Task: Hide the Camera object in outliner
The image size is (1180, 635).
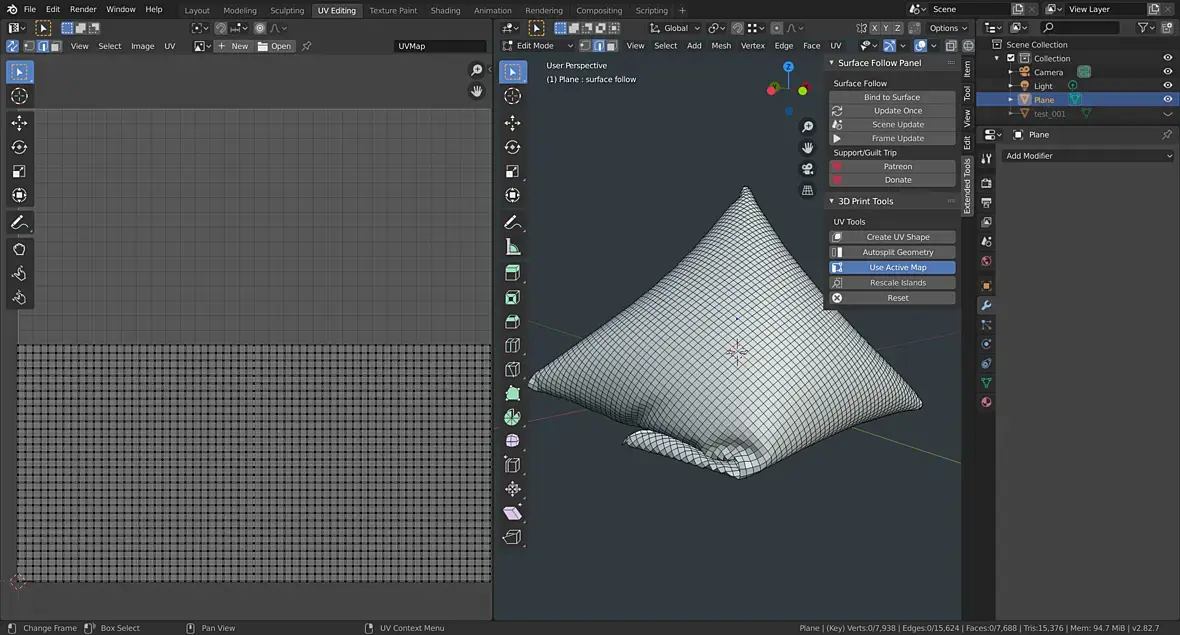Action: coord(1167,72)
